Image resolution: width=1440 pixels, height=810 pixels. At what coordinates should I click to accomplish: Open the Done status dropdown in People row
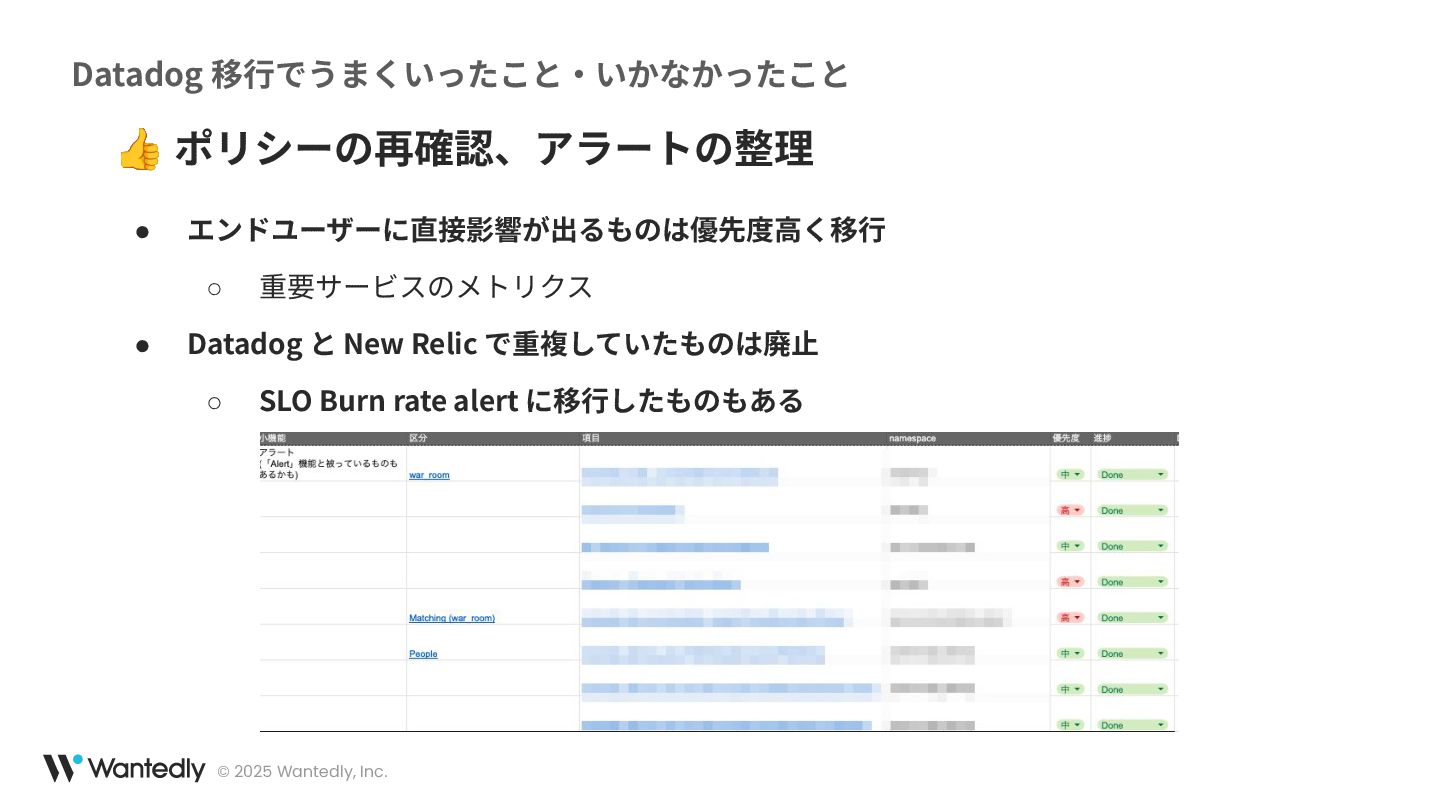coord(1132,654)
